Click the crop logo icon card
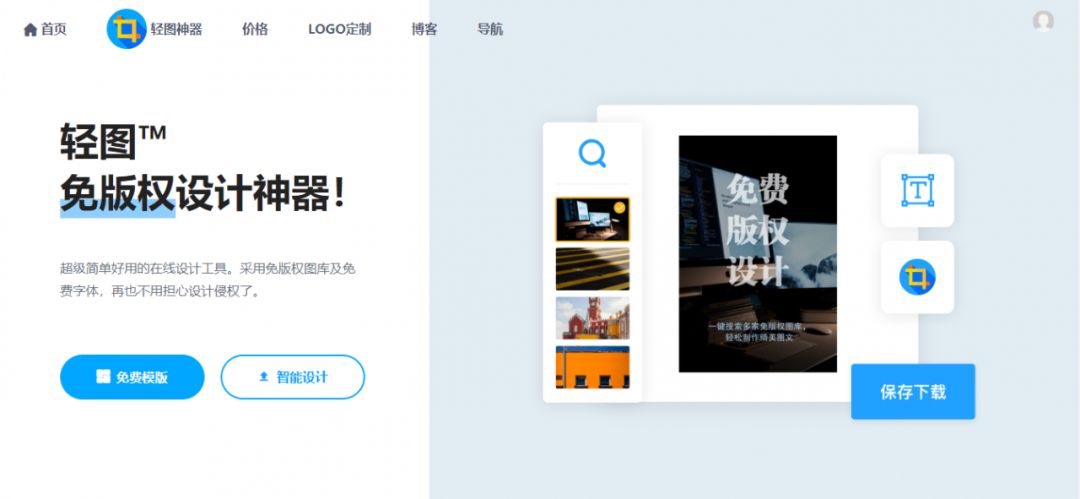 point(917,277)
